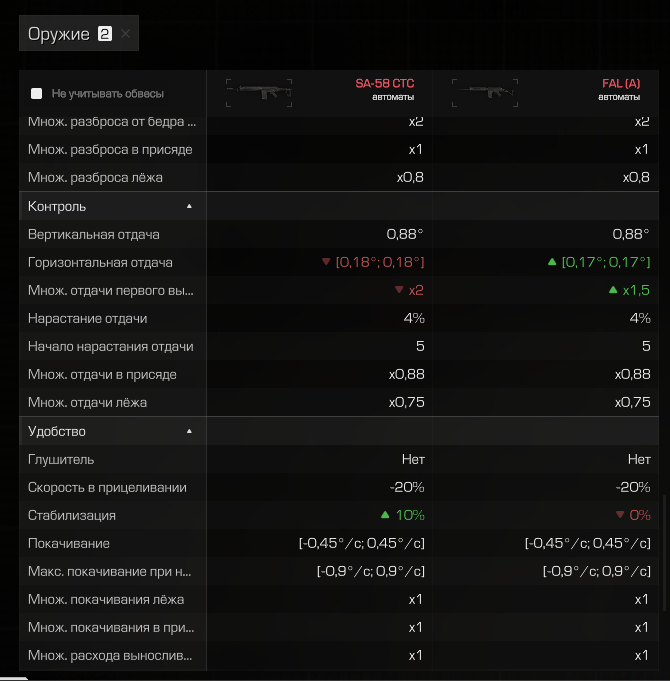Click SA-58 horizontal recoil value [0,18°; 0,18°]
The image size is (670, 681).
point(380,262)
